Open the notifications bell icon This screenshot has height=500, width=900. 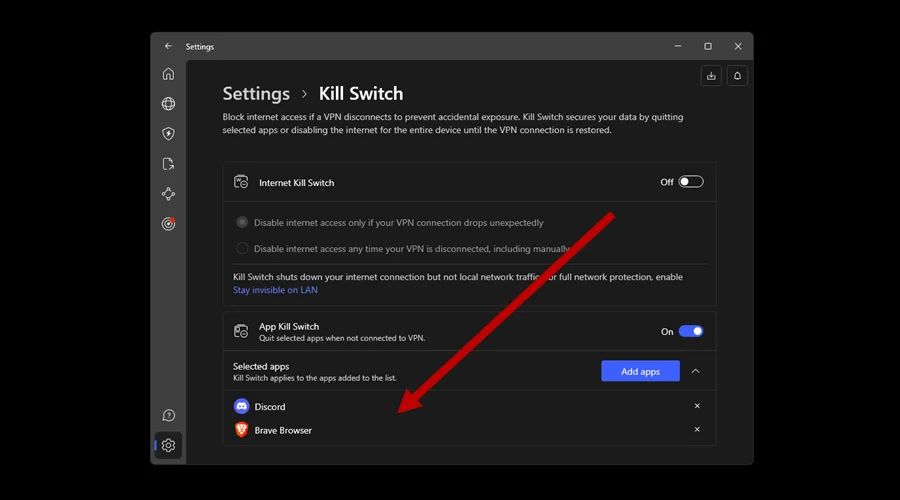737,76
